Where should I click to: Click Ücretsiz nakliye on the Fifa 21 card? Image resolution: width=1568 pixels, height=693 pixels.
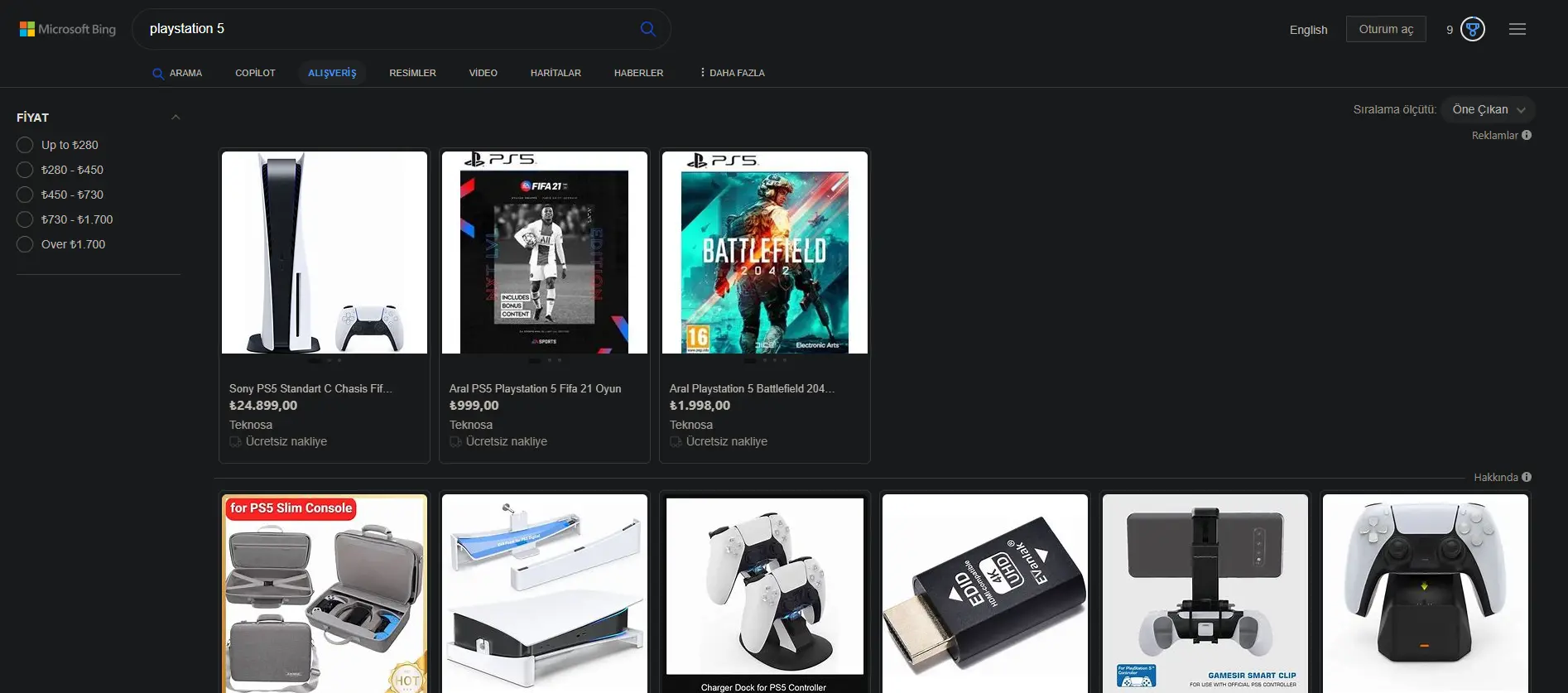(x=507, y=441)
